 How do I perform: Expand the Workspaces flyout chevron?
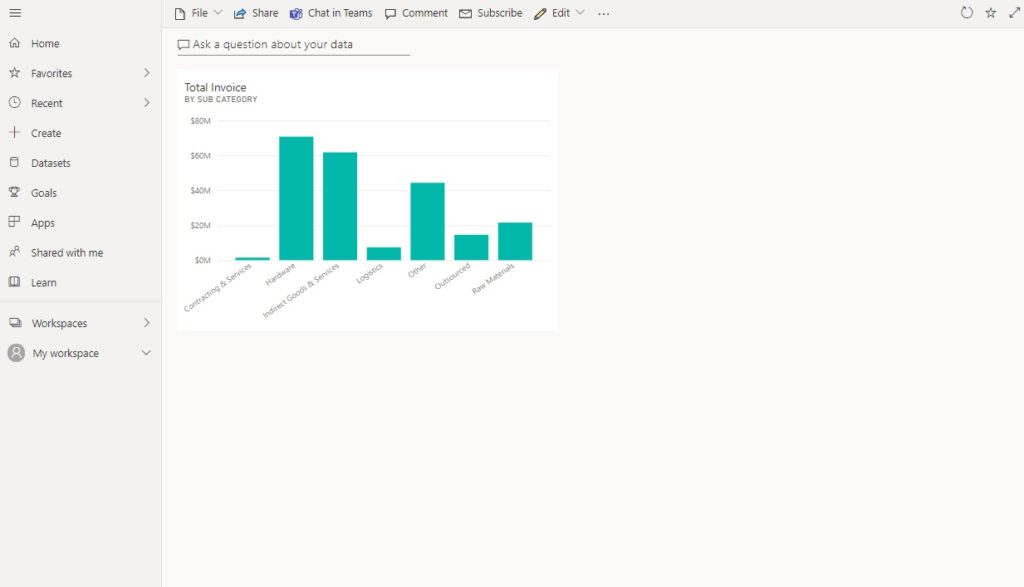pyautogui.click(x=147, y=323)
